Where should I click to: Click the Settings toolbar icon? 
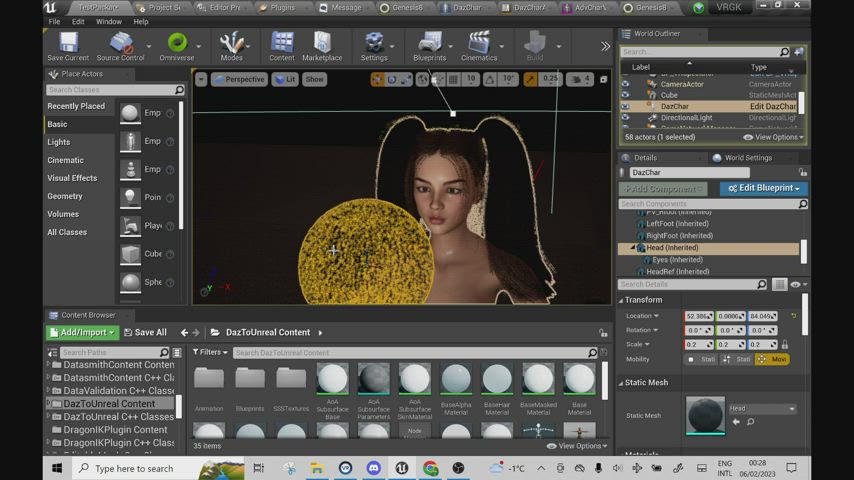click(374, 46)
